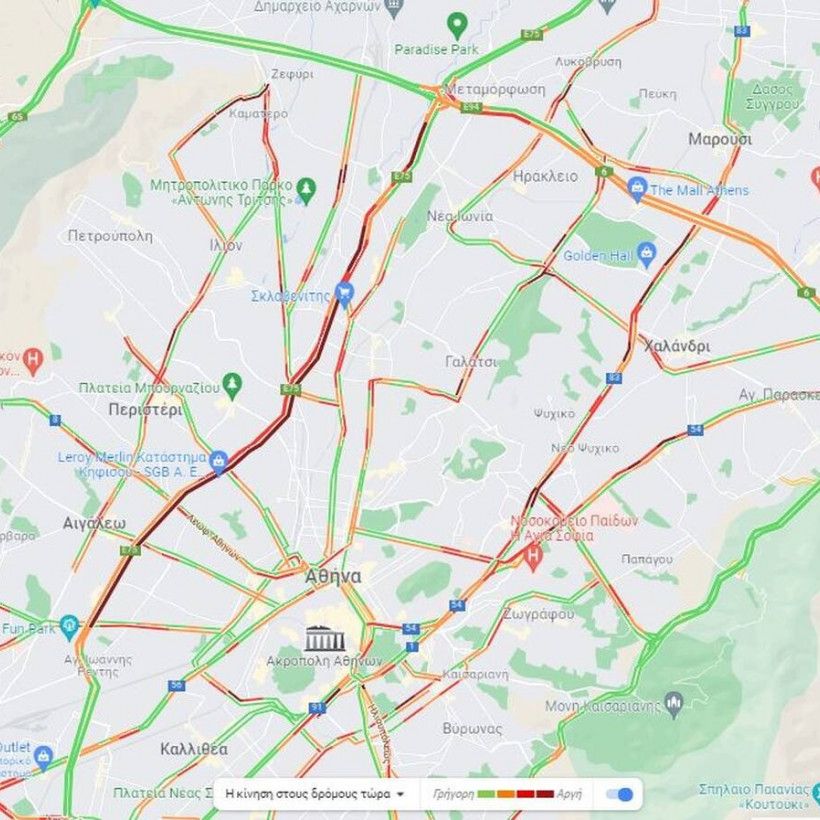Select the Μονή Καισαριανής landmark icon
This screenshot has height=820, width=820.
point(674,704)
